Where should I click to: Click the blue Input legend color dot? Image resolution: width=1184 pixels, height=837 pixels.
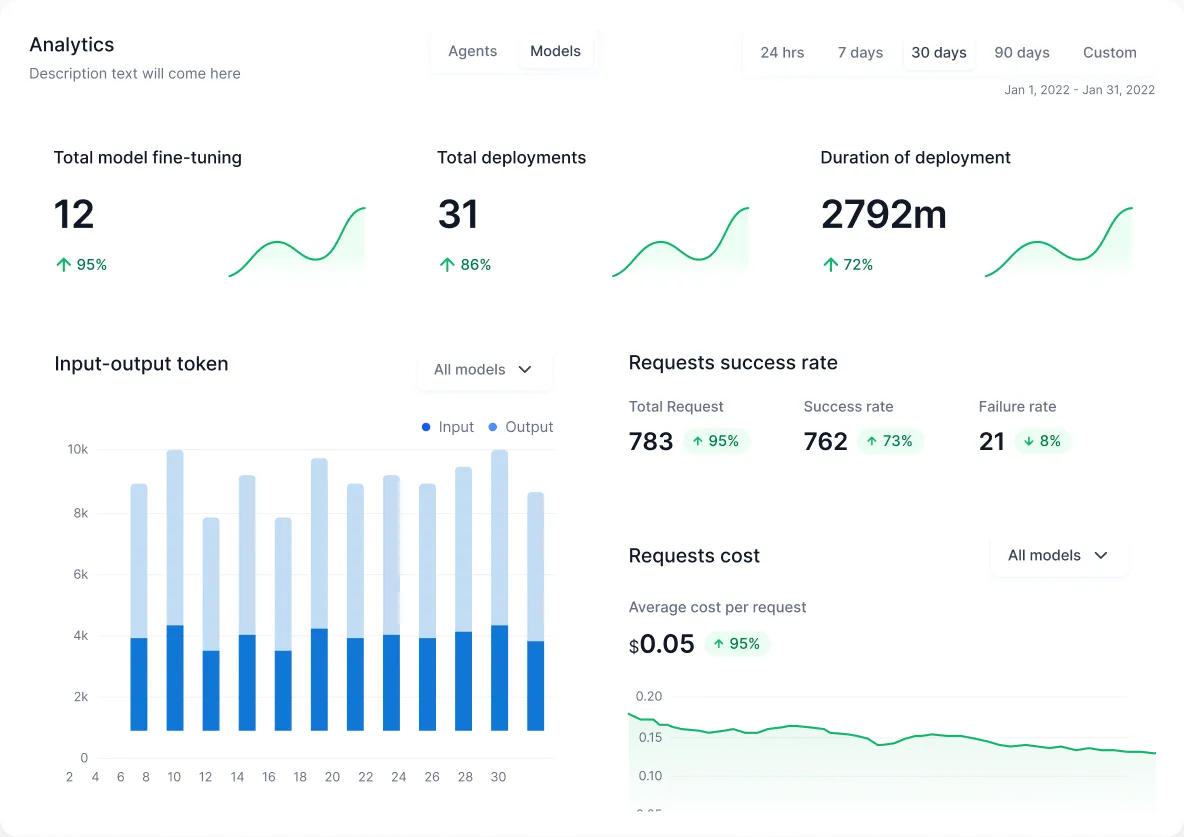(425, 427)
